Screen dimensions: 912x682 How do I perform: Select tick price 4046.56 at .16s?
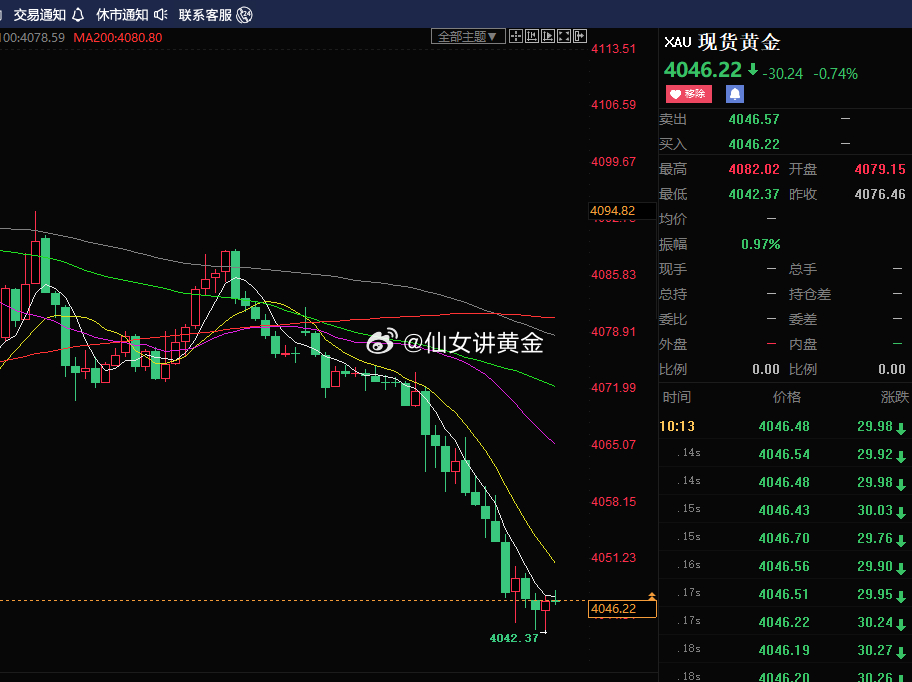click(784, 566)
